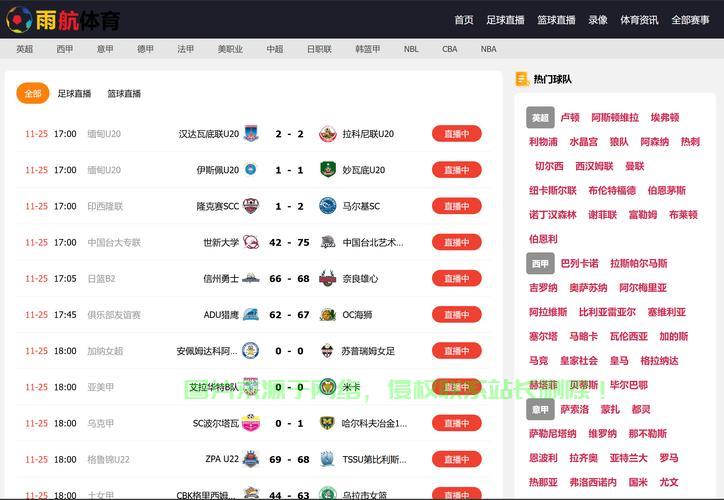
Task: Click the 哈尔科夫冶金 team badge
Action: 327,423
